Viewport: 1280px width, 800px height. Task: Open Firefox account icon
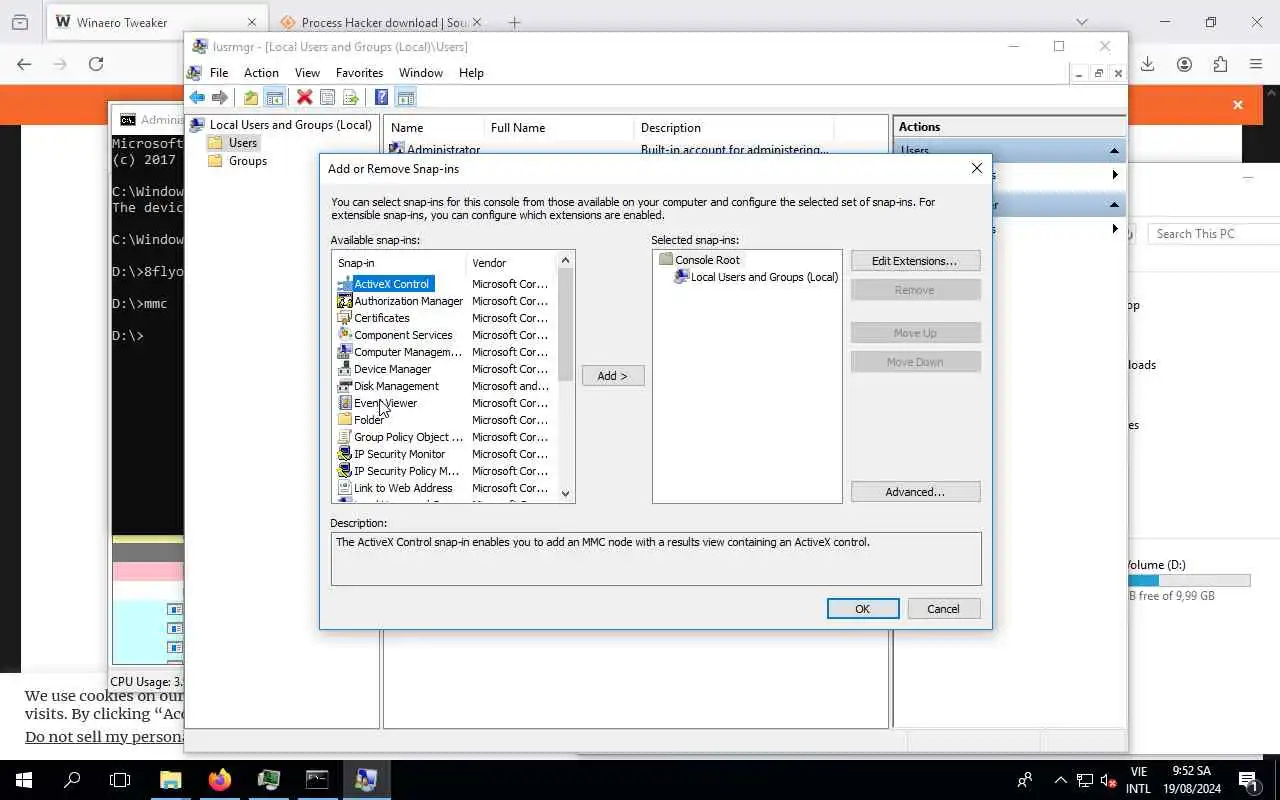pyautogui.click(x=1184, y=64)
